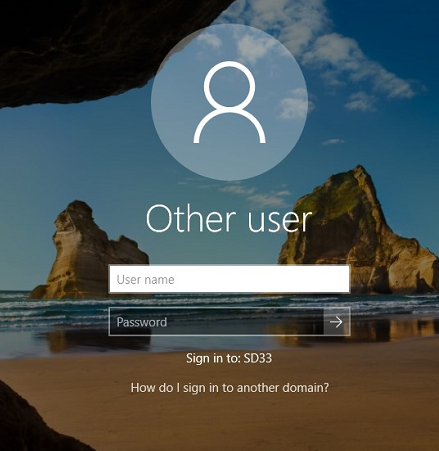Focus the User name field
The width and height of the screenshot is (439, 451).
229,279
